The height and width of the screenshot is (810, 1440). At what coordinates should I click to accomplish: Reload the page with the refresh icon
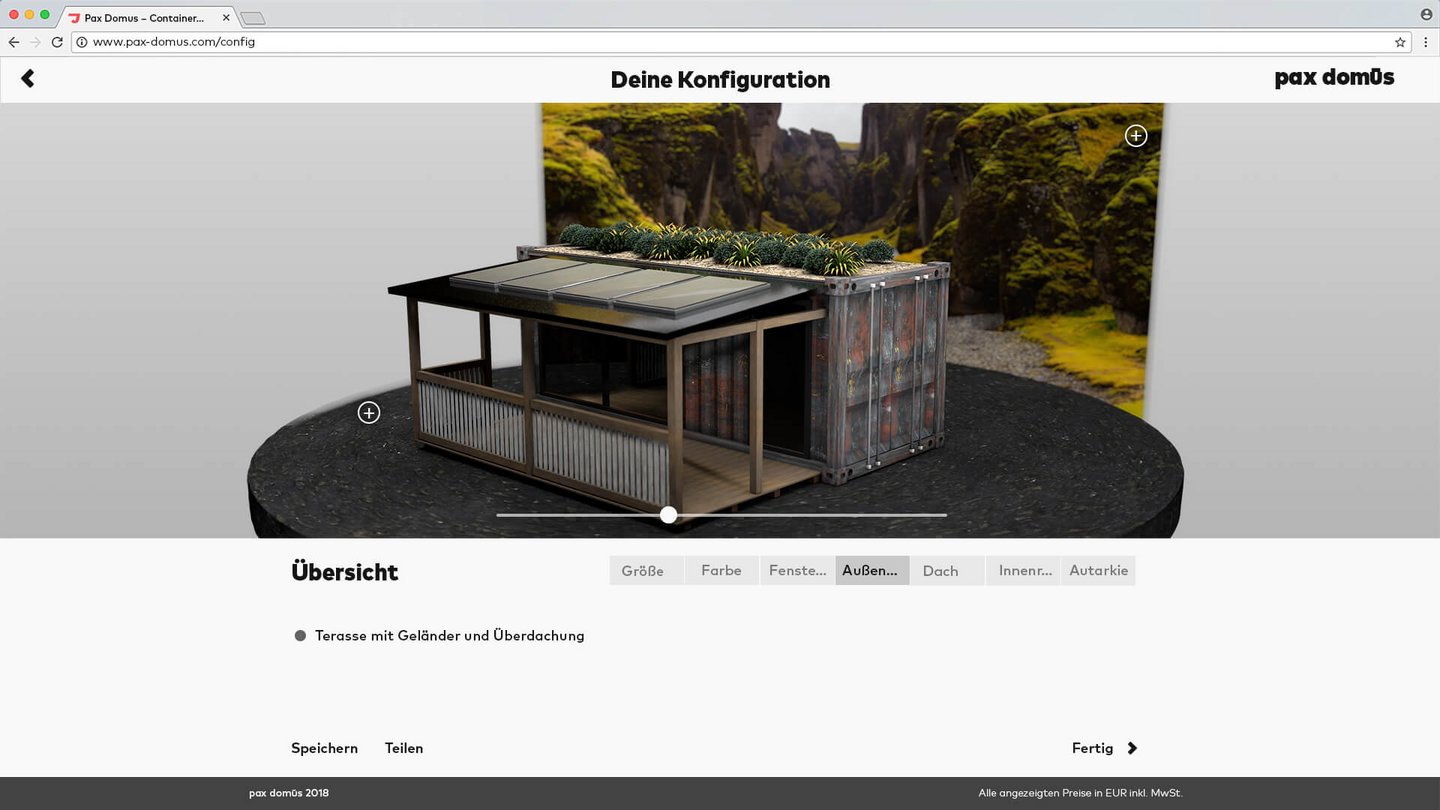point(57,42)
